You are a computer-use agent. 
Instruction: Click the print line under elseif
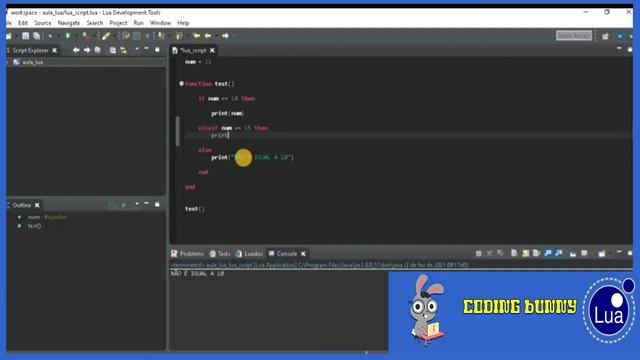click(220, 135)
